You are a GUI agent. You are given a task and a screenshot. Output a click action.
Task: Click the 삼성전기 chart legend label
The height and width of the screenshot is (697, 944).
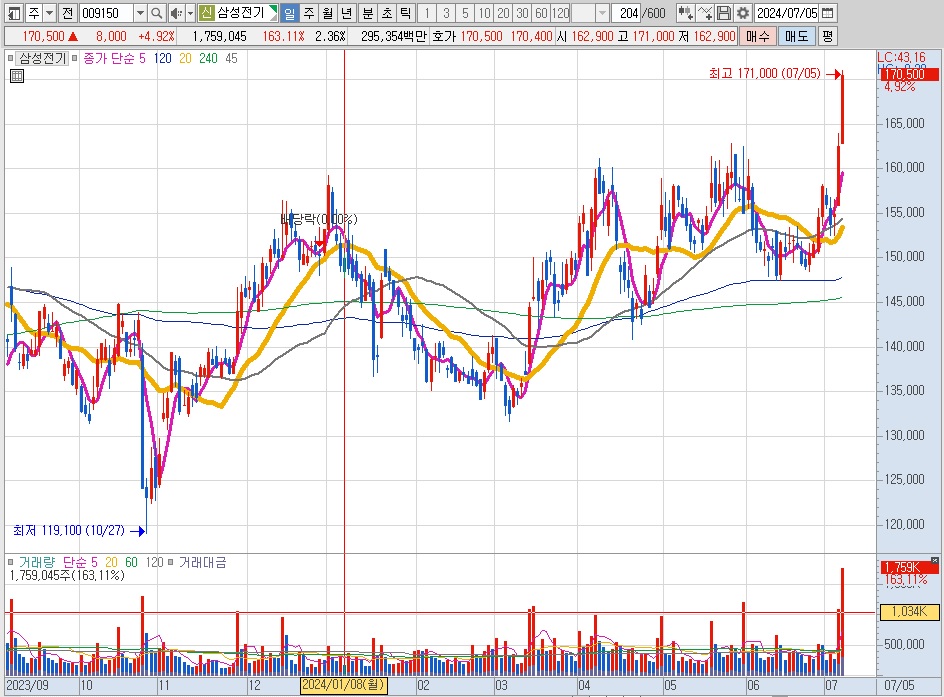click(42, 58)
